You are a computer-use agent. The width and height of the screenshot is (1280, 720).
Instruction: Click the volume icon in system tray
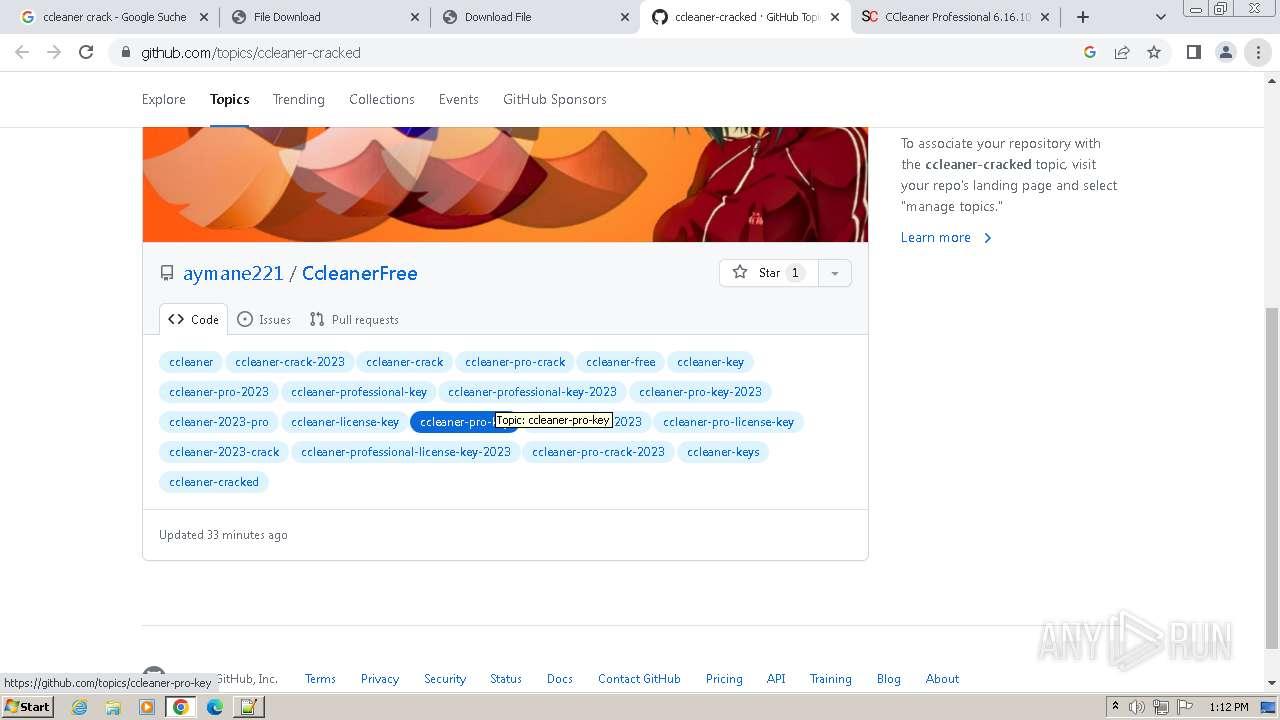click(x=1137, y=707)
